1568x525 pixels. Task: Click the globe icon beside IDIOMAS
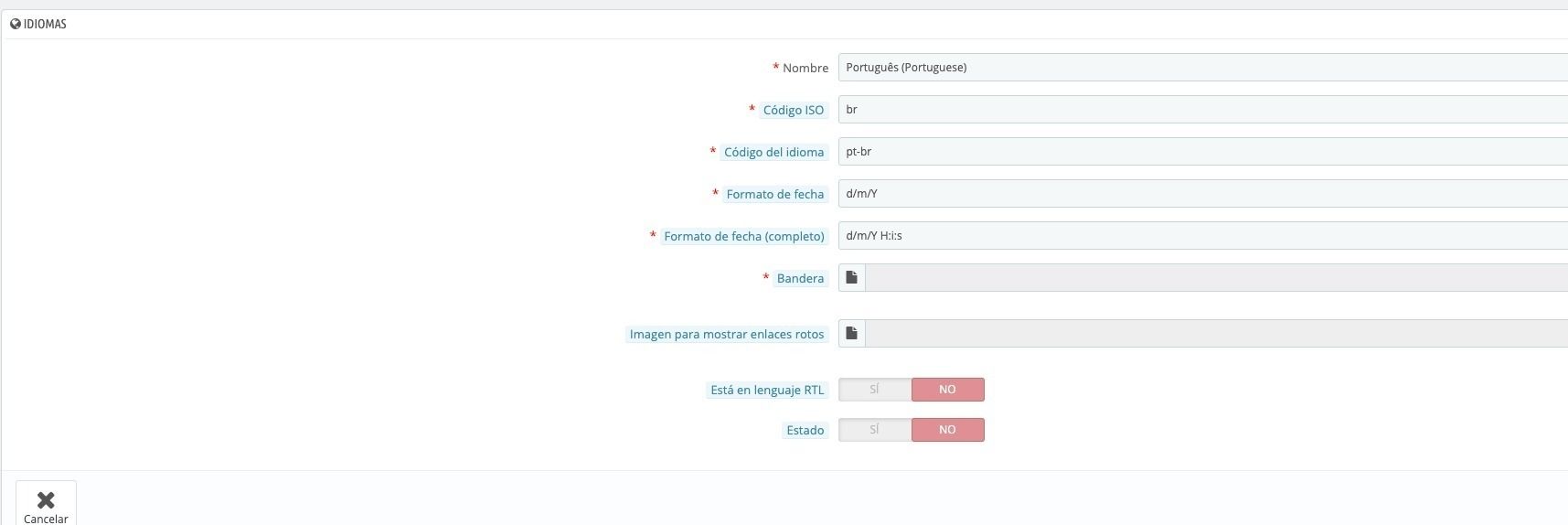click(16, 24)
